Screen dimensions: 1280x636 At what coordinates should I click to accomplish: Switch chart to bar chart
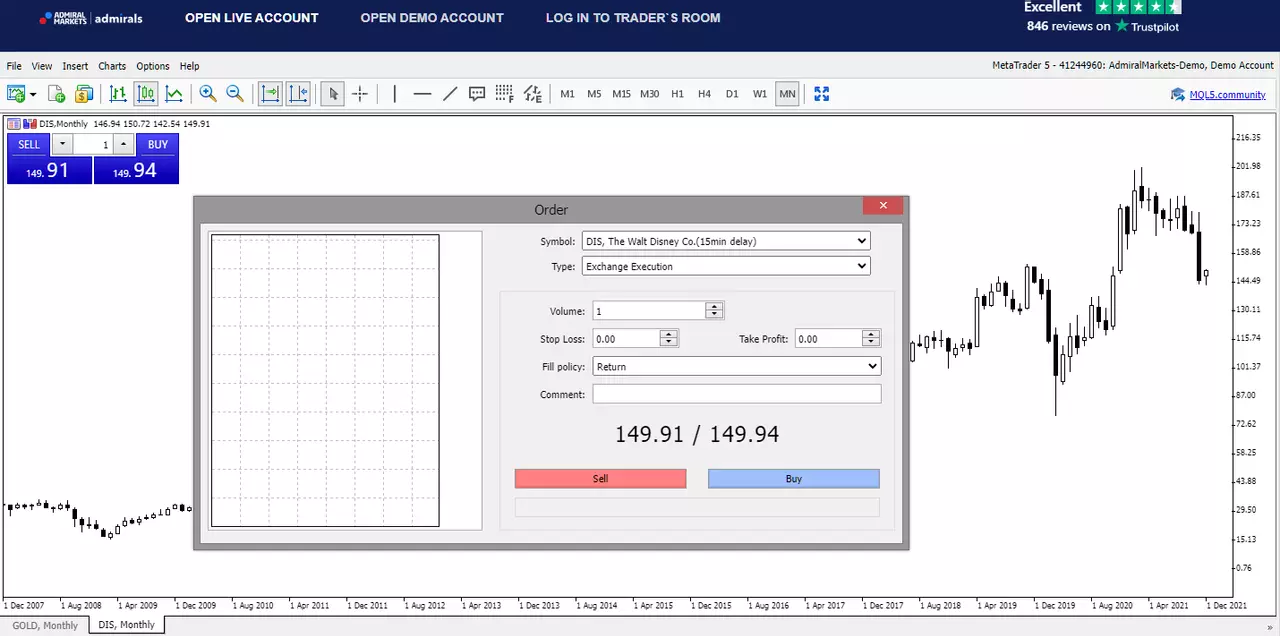tap(118, 94)
